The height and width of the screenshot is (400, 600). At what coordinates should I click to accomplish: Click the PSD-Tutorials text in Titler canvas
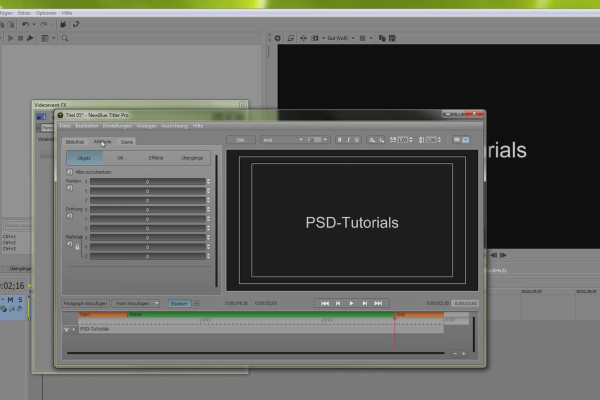coord(352,223)
